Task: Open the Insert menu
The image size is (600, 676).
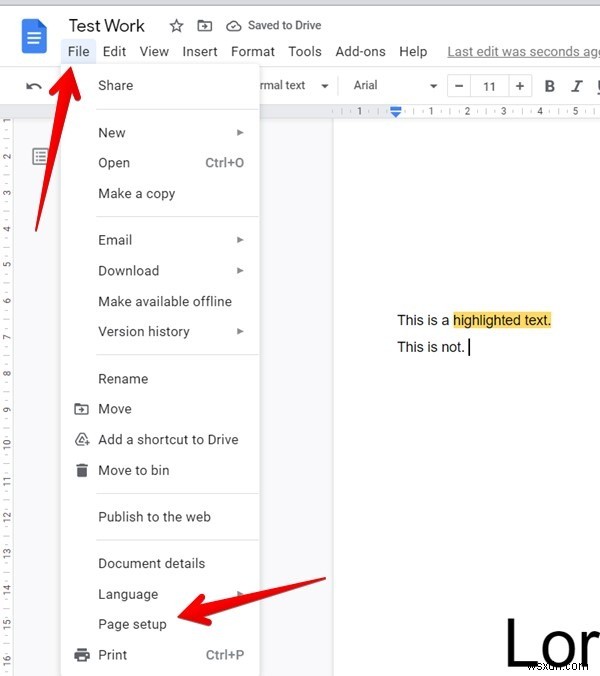Action: point(200,52)
